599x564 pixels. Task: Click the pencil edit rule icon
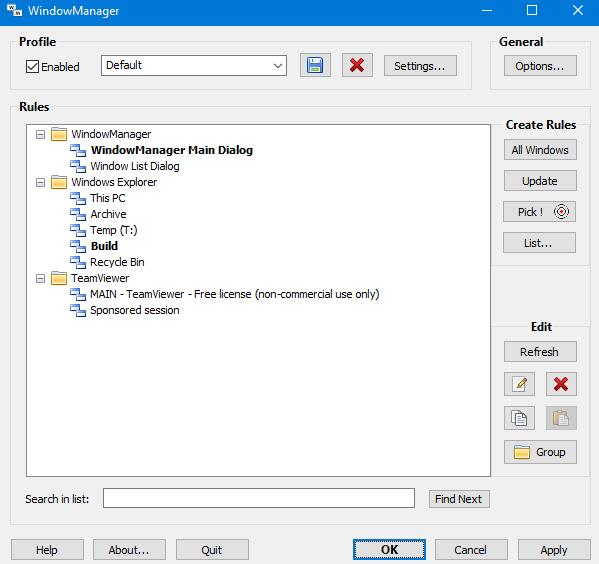[519, 384]
